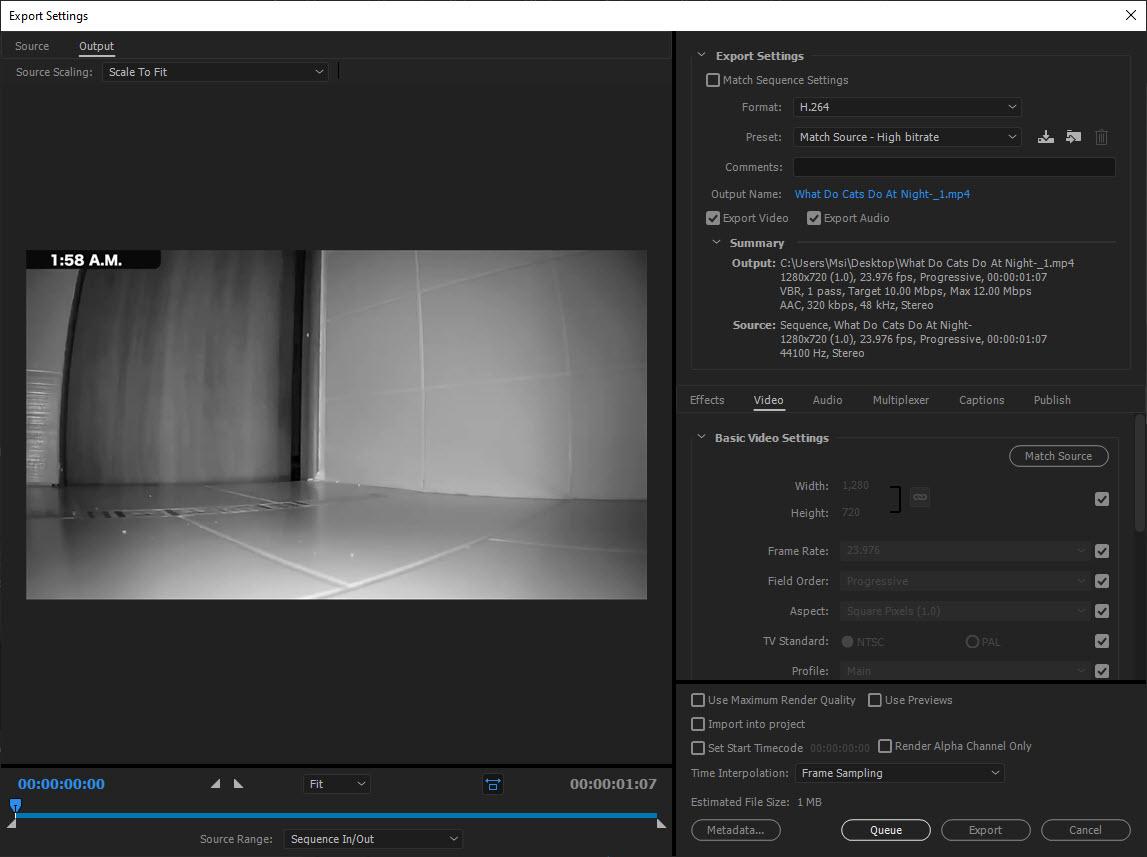Close the Export Settings dialog

(1130, 15)
